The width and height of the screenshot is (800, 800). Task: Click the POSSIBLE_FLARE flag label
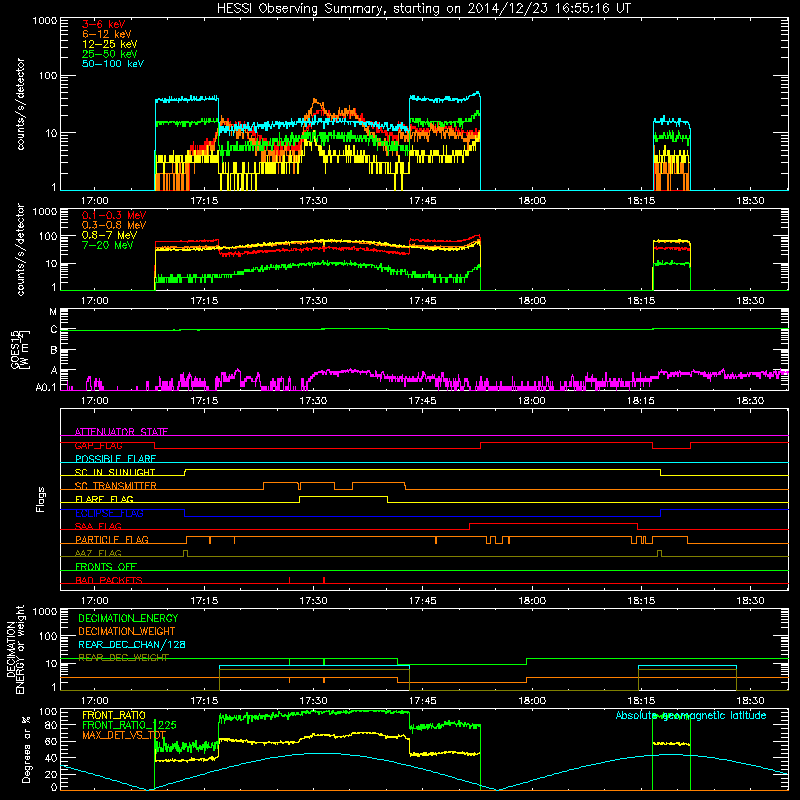pos(115,459)
